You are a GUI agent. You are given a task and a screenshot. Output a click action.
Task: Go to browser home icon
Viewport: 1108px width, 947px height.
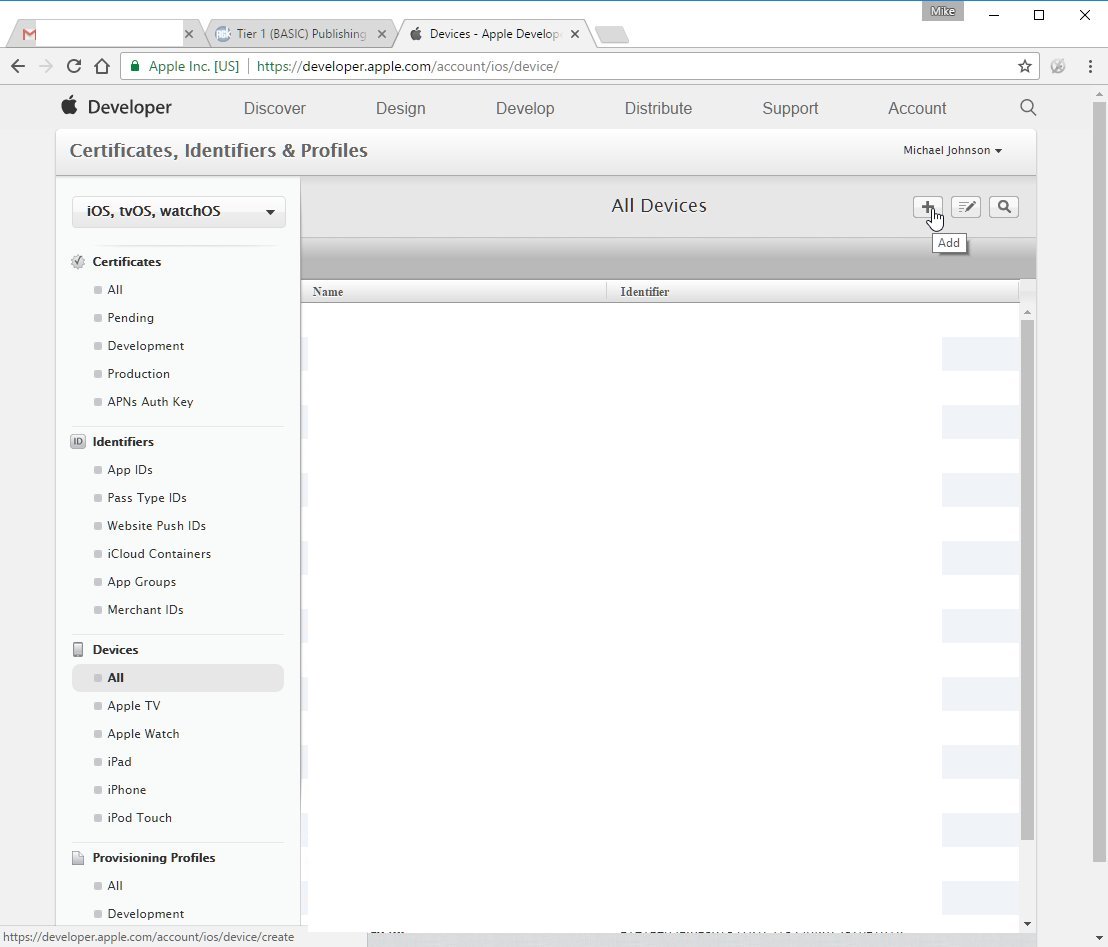pyautogui.click(x=102, y=66)
